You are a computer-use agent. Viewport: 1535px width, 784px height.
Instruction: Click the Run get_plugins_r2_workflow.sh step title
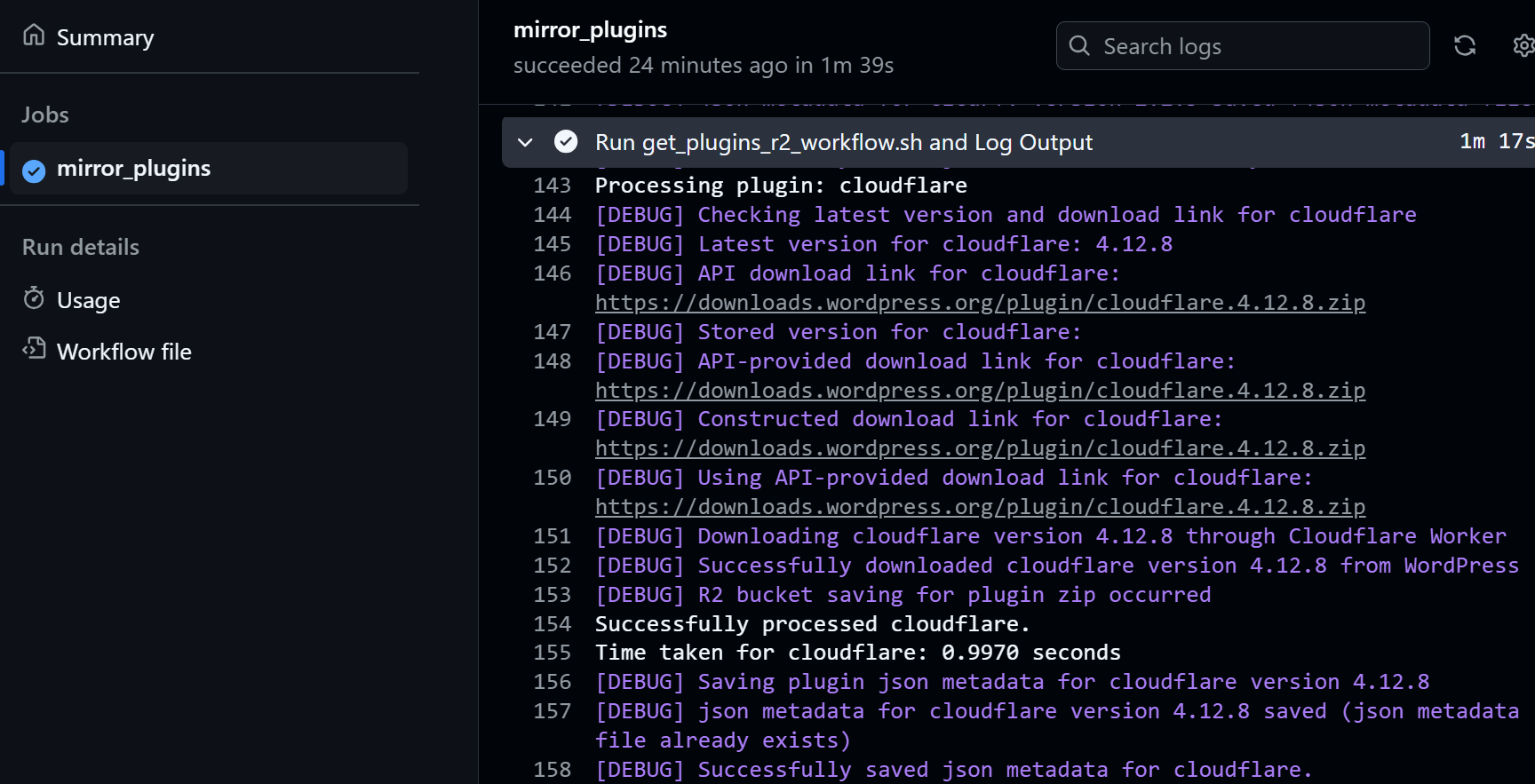tap(843, 142)
